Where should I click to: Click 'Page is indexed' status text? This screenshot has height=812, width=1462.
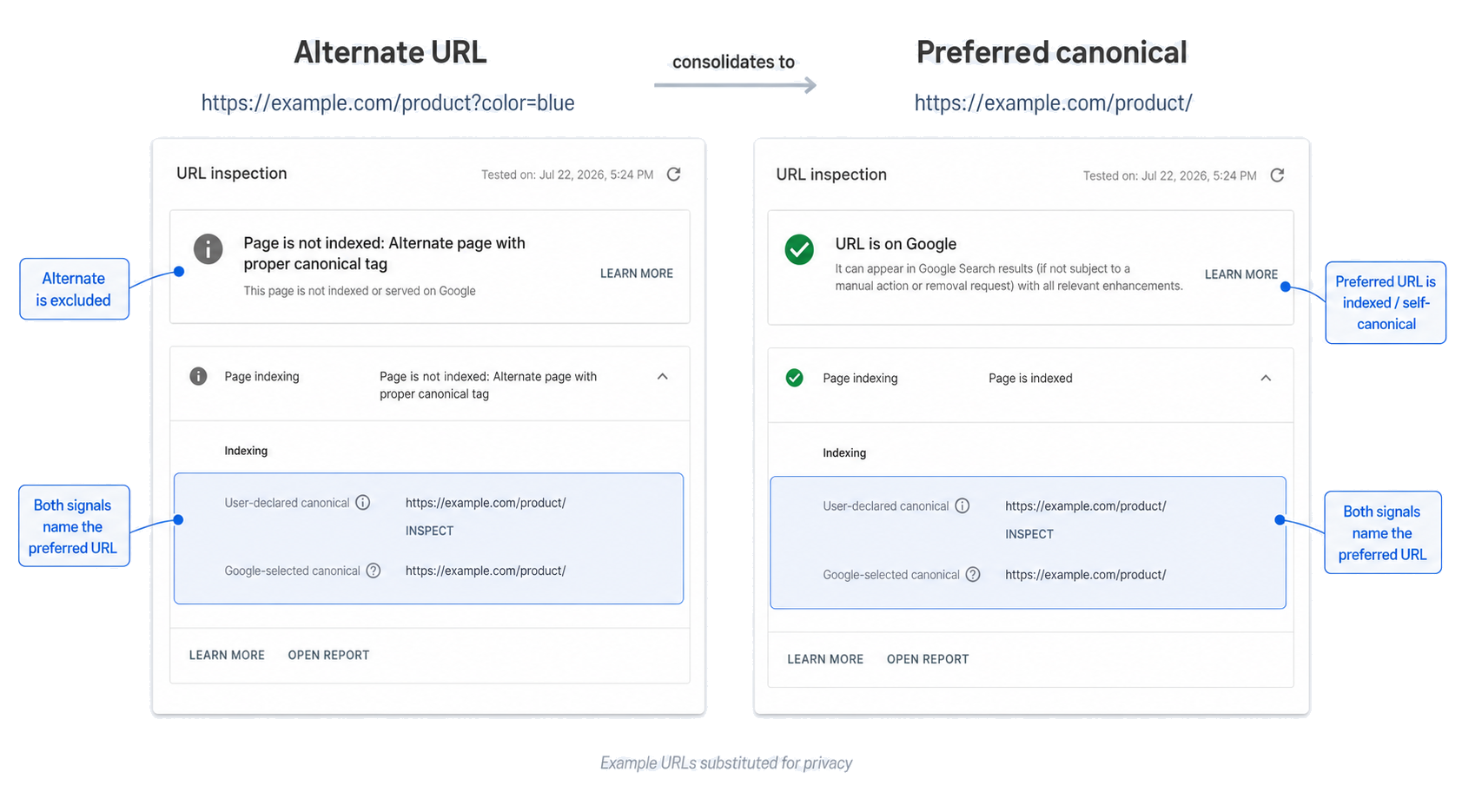tap(1030, 379)
